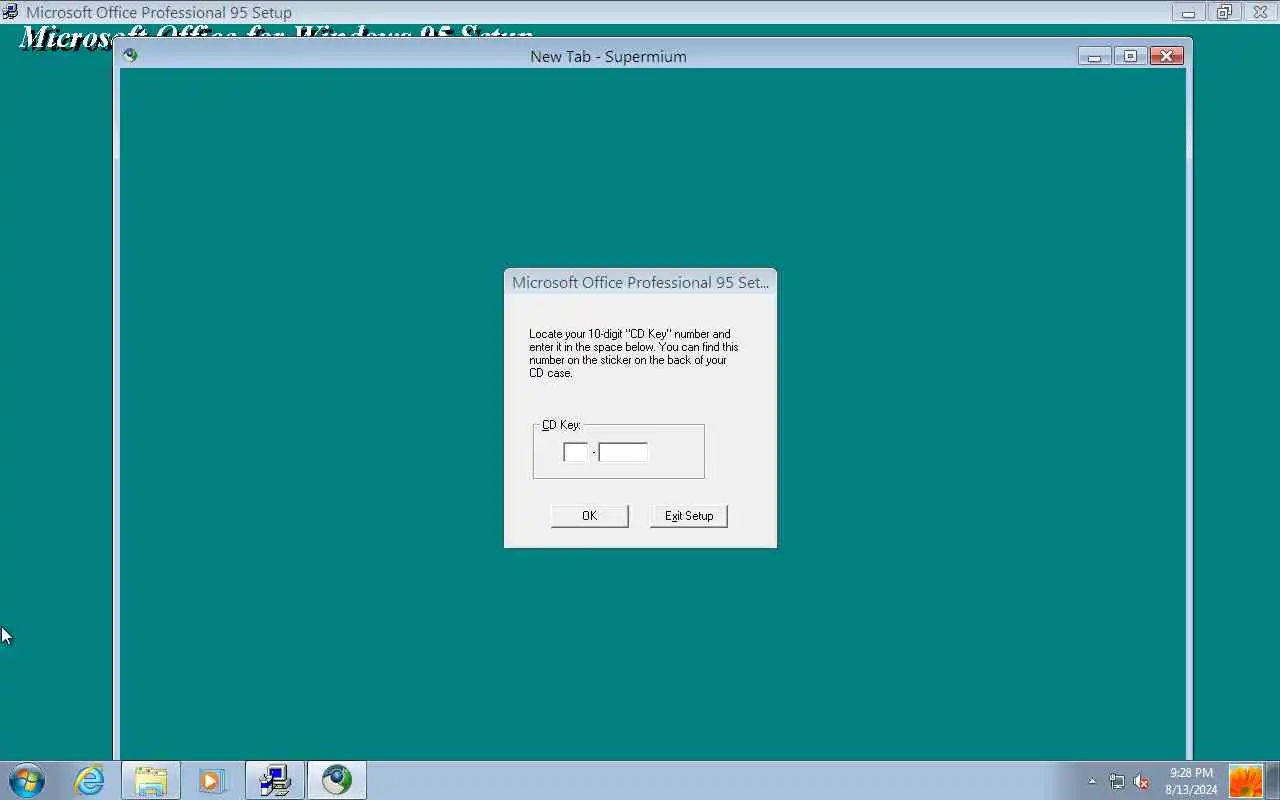Screen dimensions: 1280x800
Task: Restore down the Office 95 Setup window
Action: (1223, 13)
